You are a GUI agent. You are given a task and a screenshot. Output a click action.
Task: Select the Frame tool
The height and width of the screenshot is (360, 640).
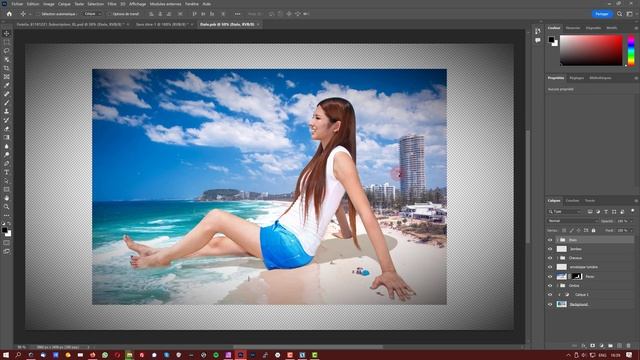click(7, 76)
